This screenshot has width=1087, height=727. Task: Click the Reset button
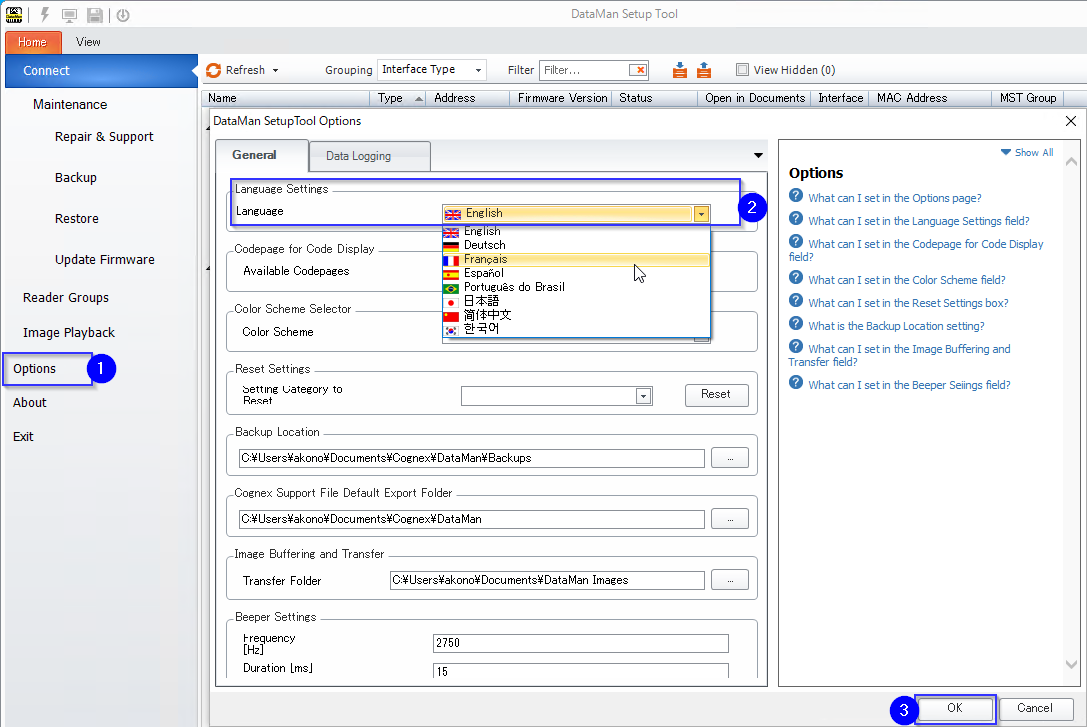tap(716, 395)
